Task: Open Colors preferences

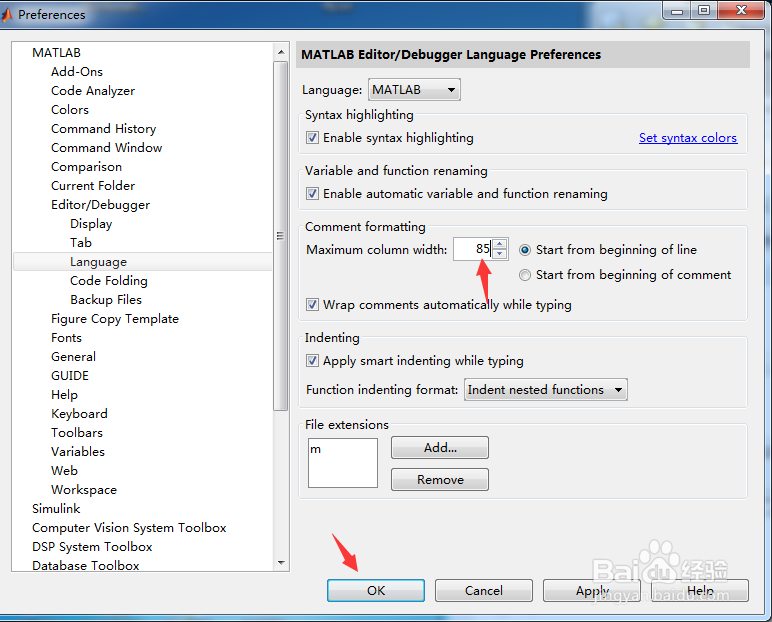Action: pos(70,110)
